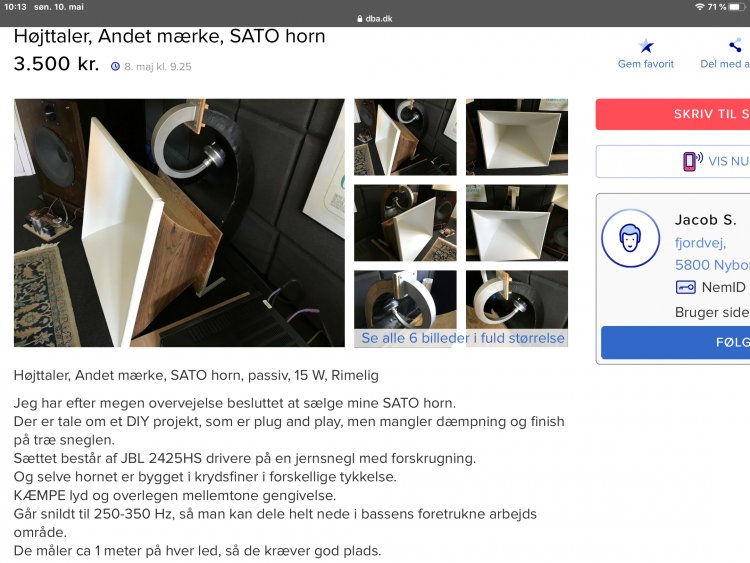The height and width of the screenshot is (563, 750).
Task: Select top-left thumbnail of horn side view
Action: 405,137
